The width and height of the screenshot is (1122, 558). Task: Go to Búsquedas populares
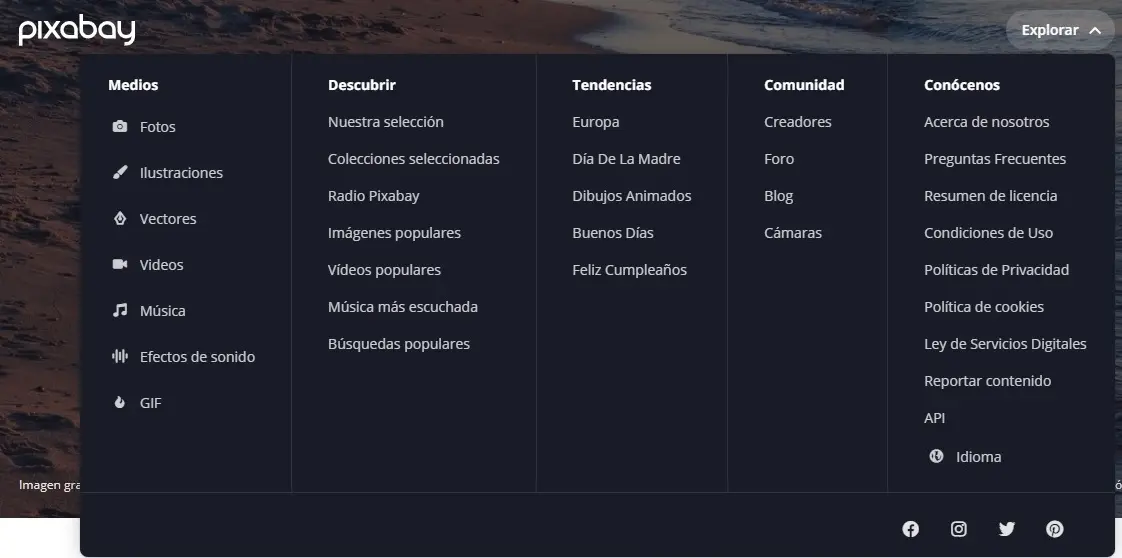(399, 344)
